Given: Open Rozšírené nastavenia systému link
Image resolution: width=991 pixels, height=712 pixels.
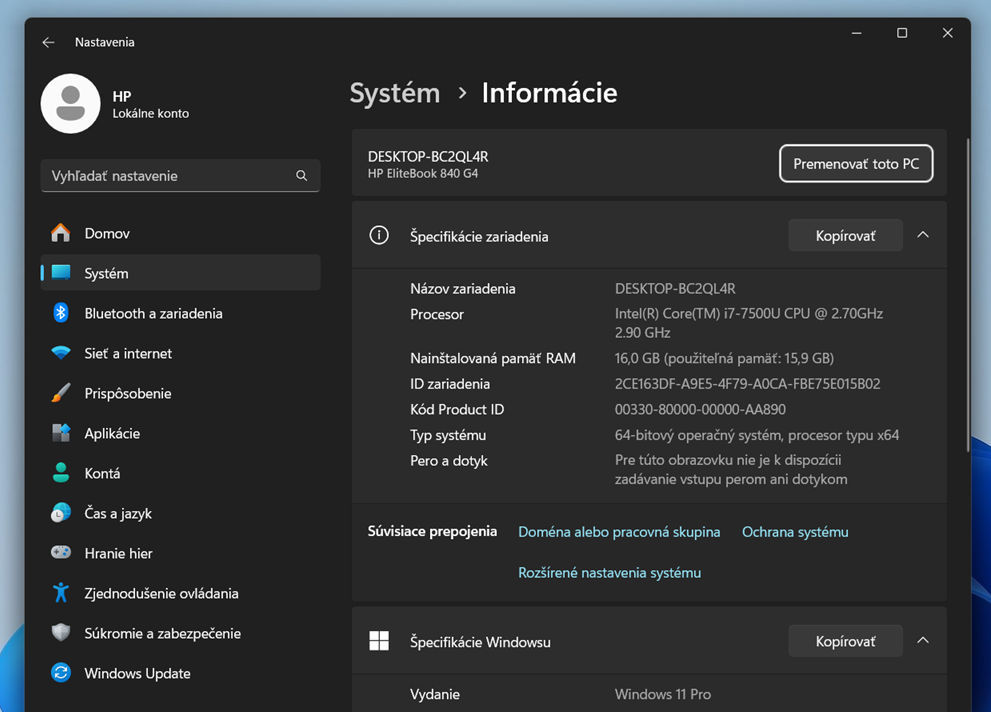Looking at the screenshot, I should pos(609,573).
